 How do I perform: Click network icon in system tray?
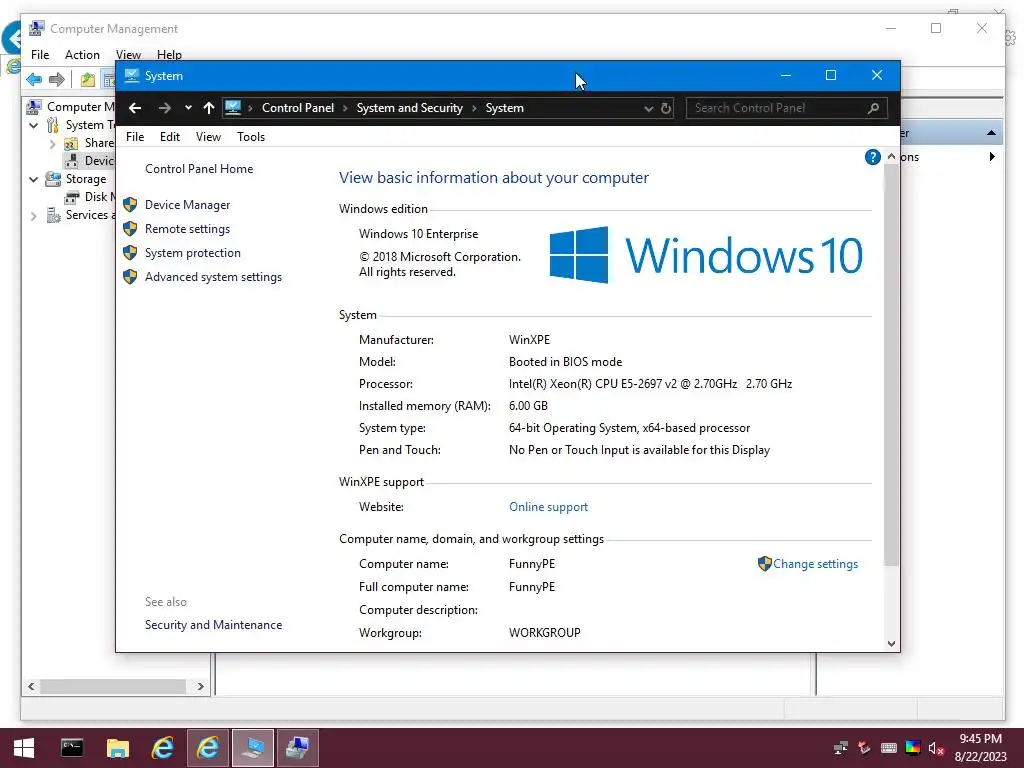[841, 748]
